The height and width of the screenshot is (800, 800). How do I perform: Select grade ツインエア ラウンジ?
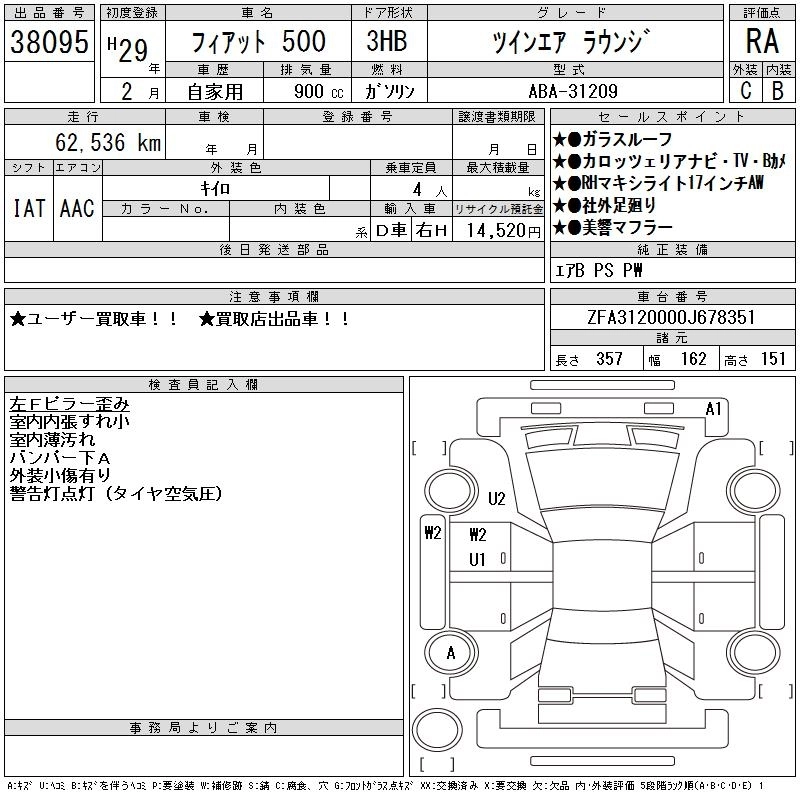click(571, 42)
